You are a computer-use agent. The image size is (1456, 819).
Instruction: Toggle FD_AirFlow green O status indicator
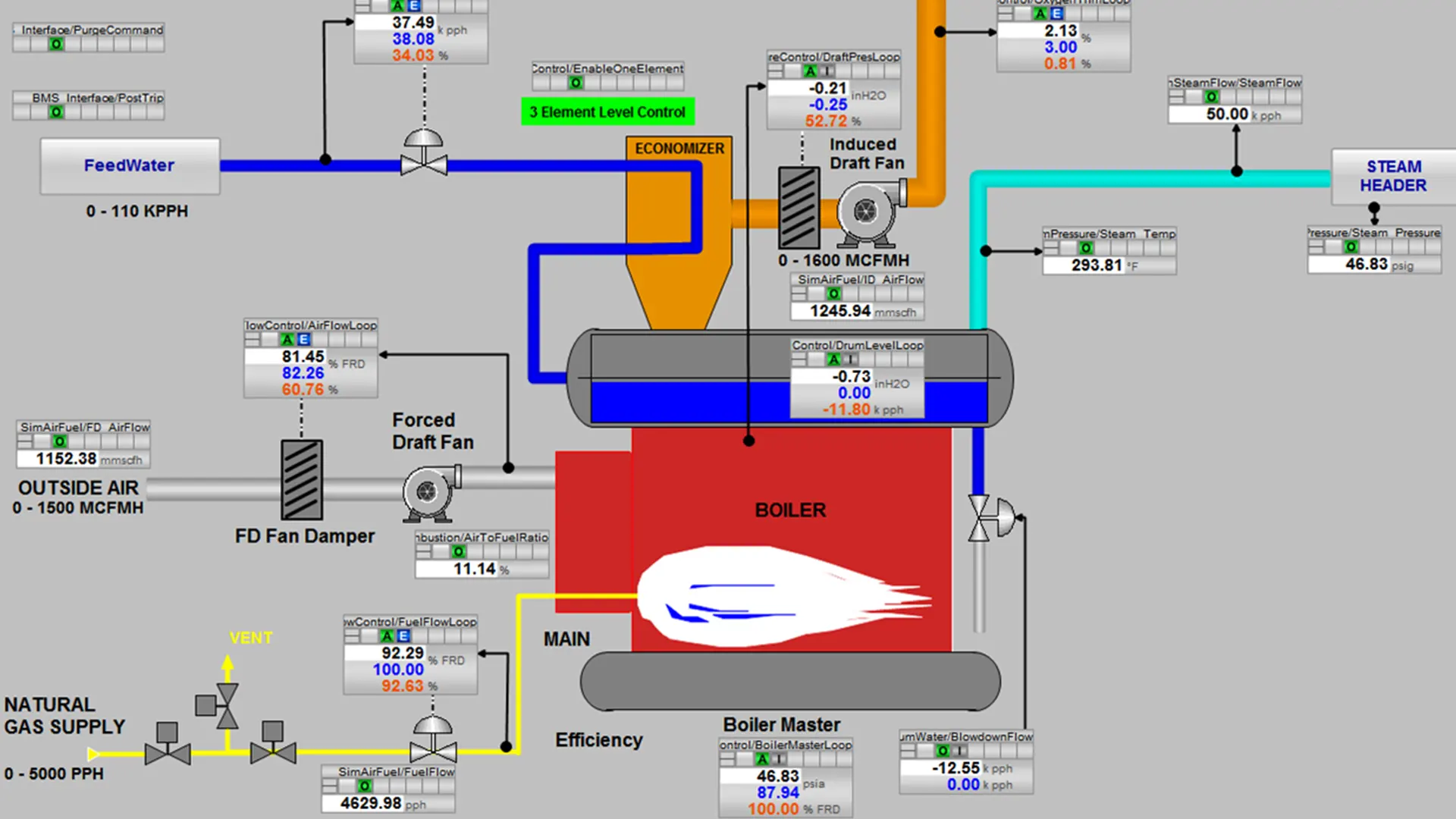tap(60, 441)
